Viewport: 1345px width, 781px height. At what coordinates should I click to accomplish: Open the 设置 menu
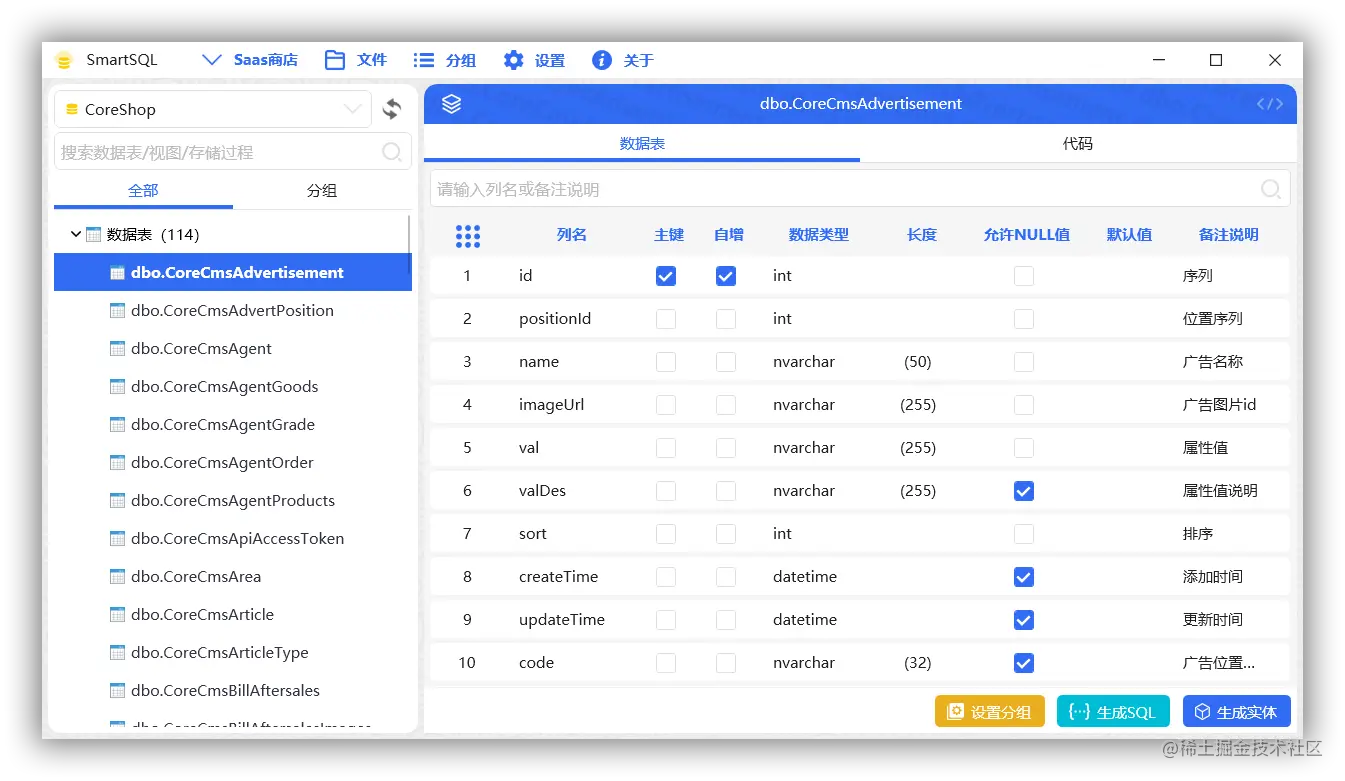coord(534,60)
